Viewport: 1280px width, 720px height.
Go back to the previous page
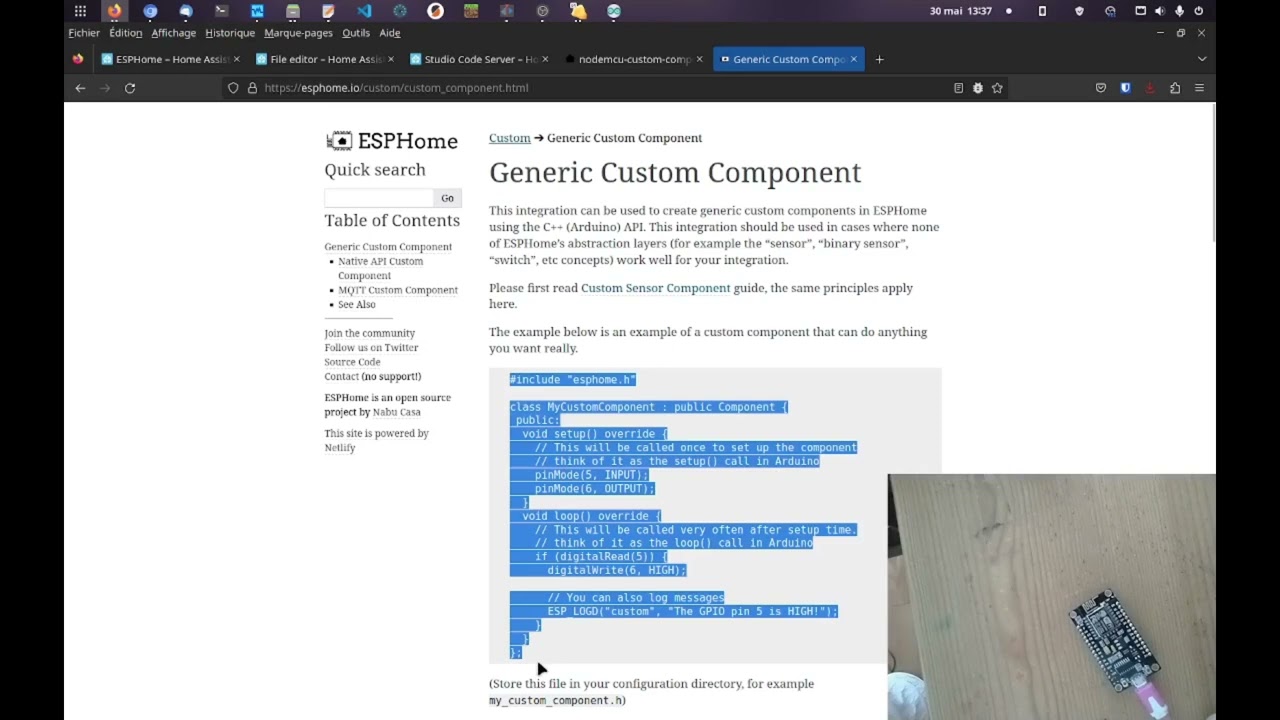click(x=80, y=88)
